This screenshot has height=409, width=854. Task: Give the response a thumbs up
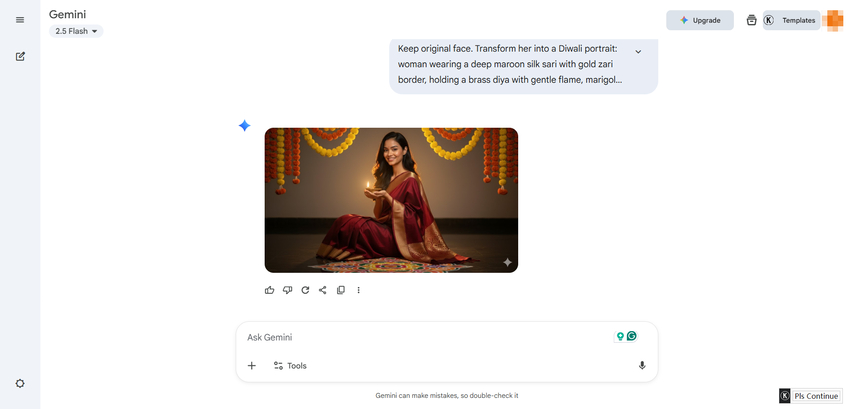[x=270, y=290]
